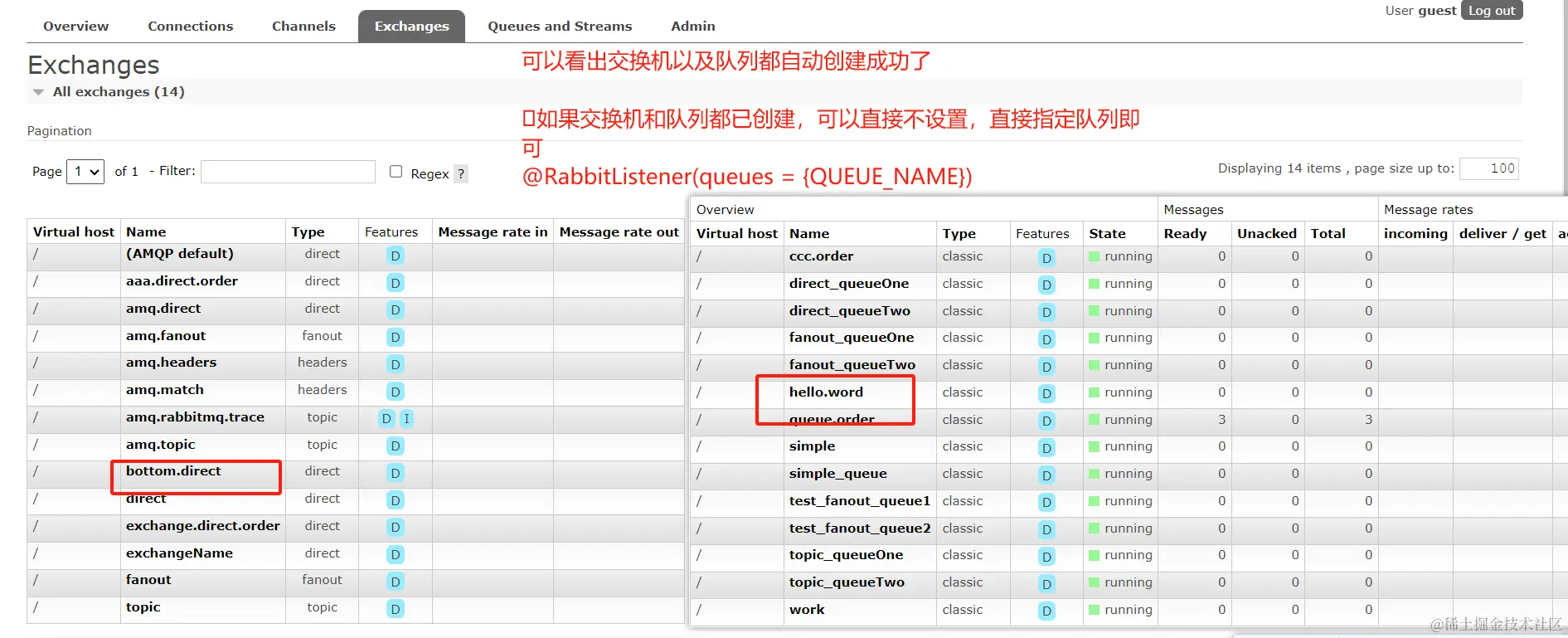Viewport: 1568px width, 638px height.
Task: Click the durable D badge for amq.rabbitmq.trace
Action: (x=386, y=419)
